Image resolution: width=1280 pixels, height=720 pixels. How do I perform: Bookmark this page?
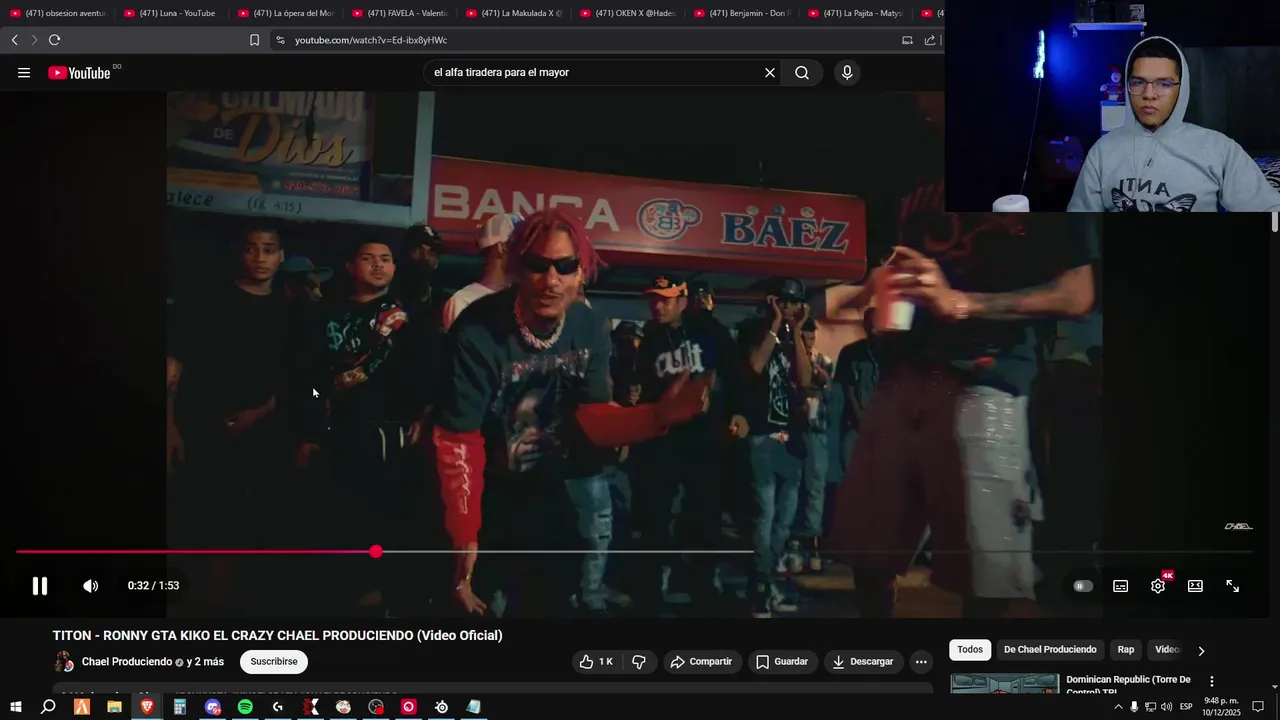pyautogui.click(x=254, y=40)
